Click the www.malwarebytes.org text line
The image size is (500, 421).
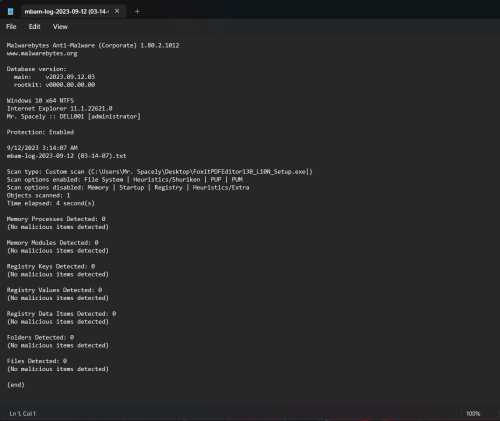tap(42, 53)
